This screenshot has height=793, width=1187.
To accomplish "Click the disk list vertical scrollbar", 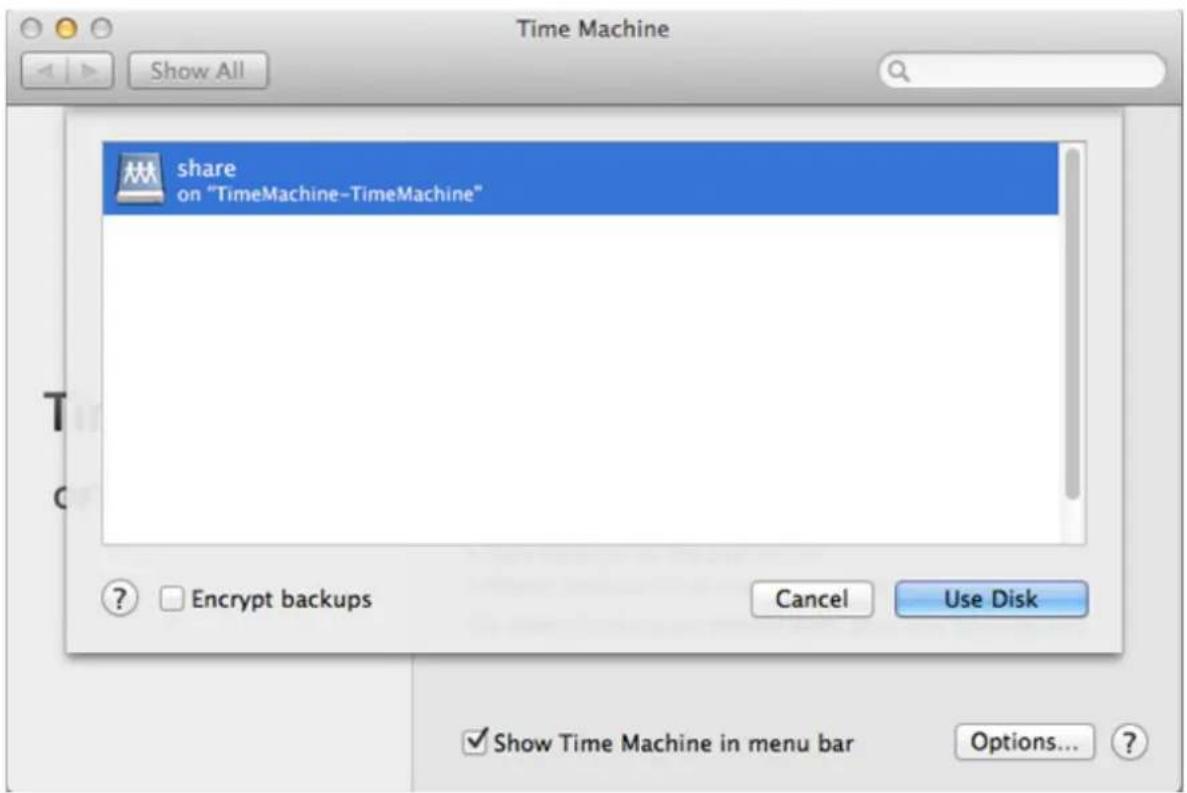I will (1072, 324).
